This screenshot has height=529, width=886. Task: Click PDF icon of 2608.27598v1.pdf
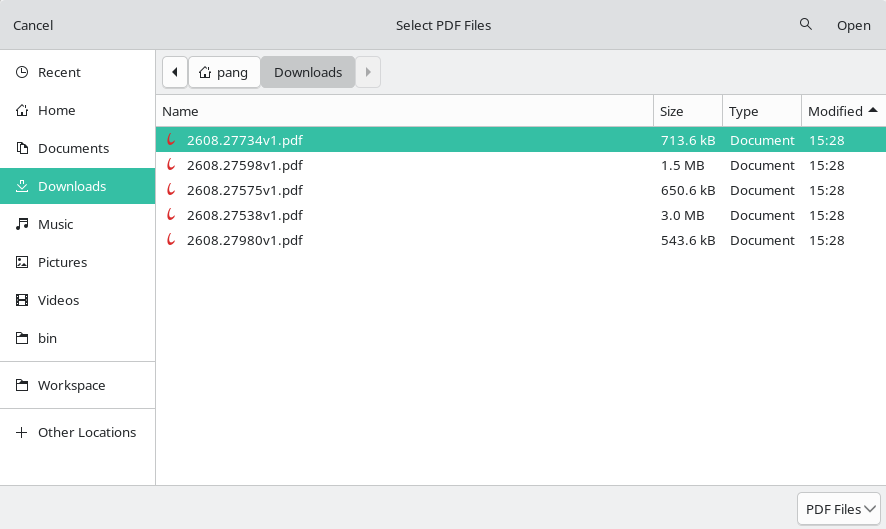171,165
